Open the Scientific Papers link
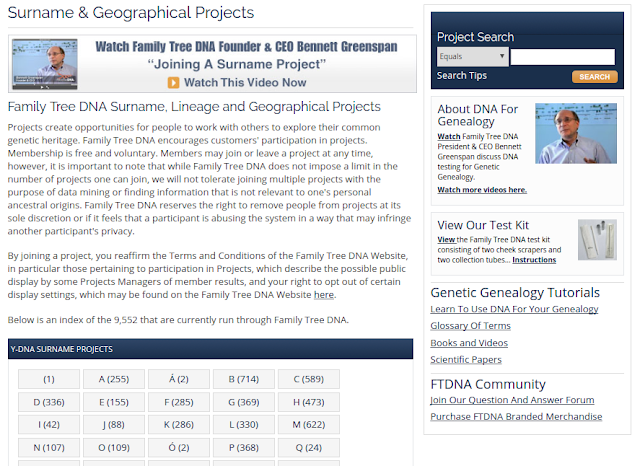 (466, 359)
